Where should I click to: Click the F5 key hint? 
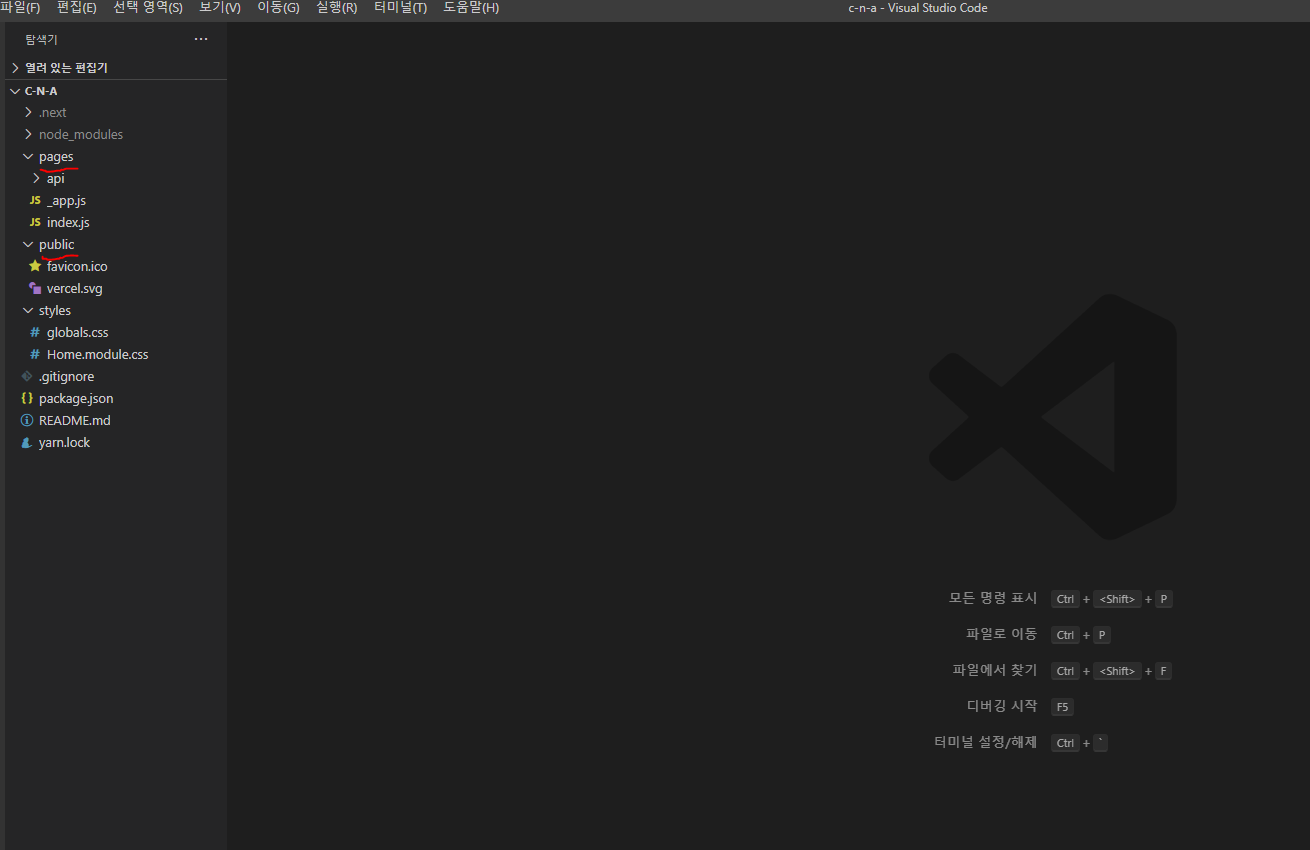[x=1062, y=707]
